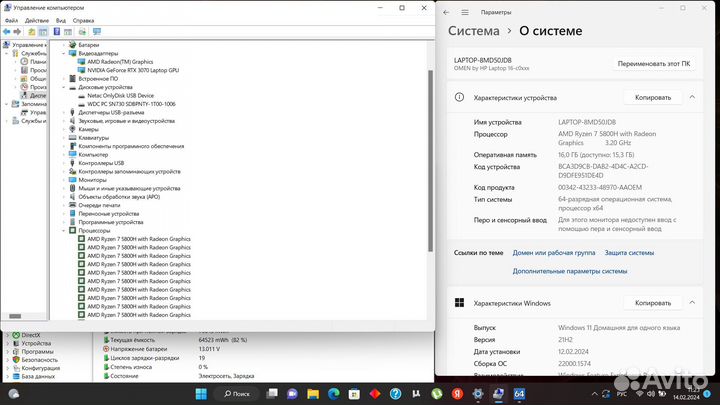Select Netac OnlyDisk USB Device
The height and width of the screenshot is (405, 720).
coord(120,96)
